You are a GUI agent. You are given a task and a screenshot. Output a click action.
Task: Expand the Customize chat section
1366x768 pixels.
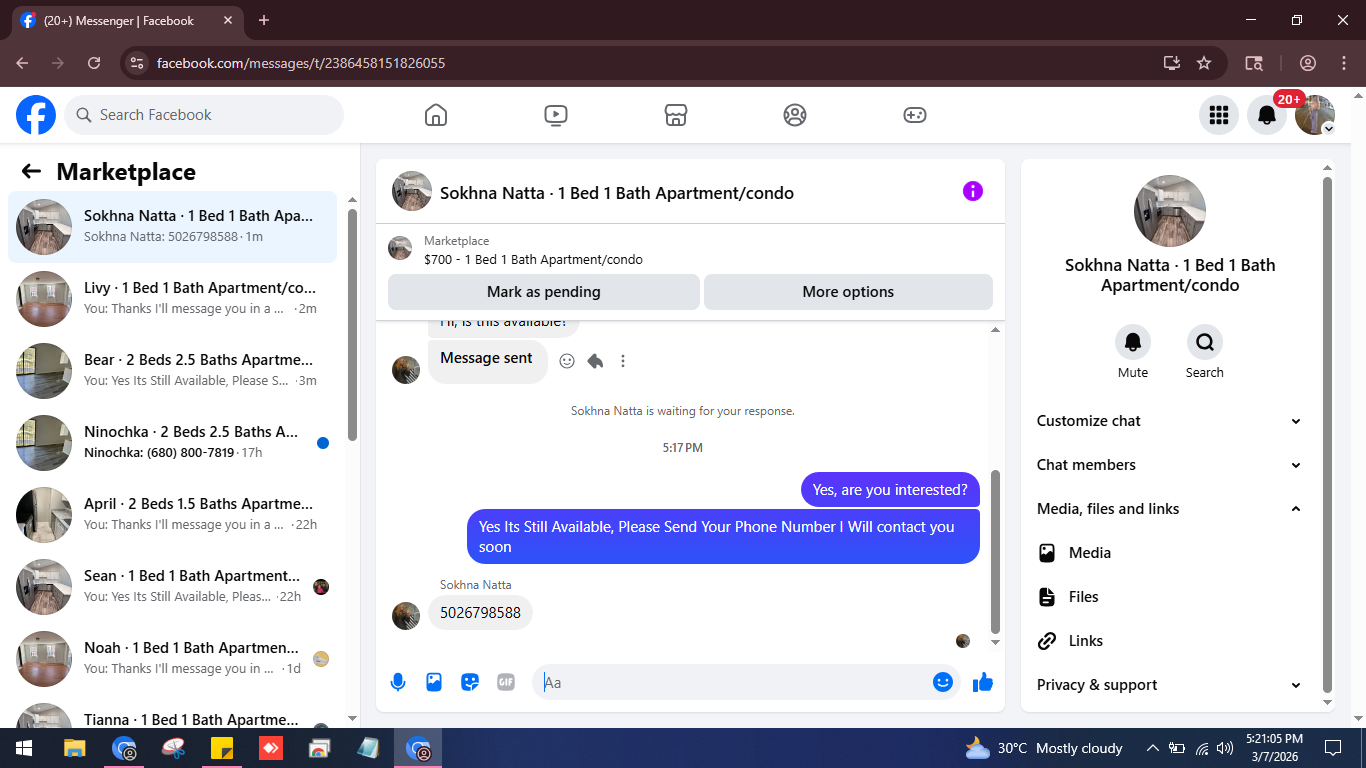tap(1169, 421)
